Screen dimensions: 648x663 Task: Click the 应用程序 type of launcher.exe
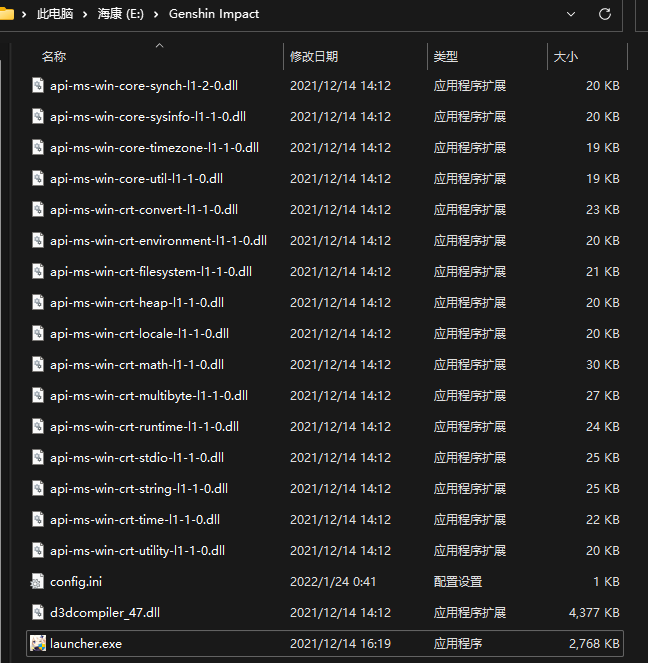(x=458, y=644)
